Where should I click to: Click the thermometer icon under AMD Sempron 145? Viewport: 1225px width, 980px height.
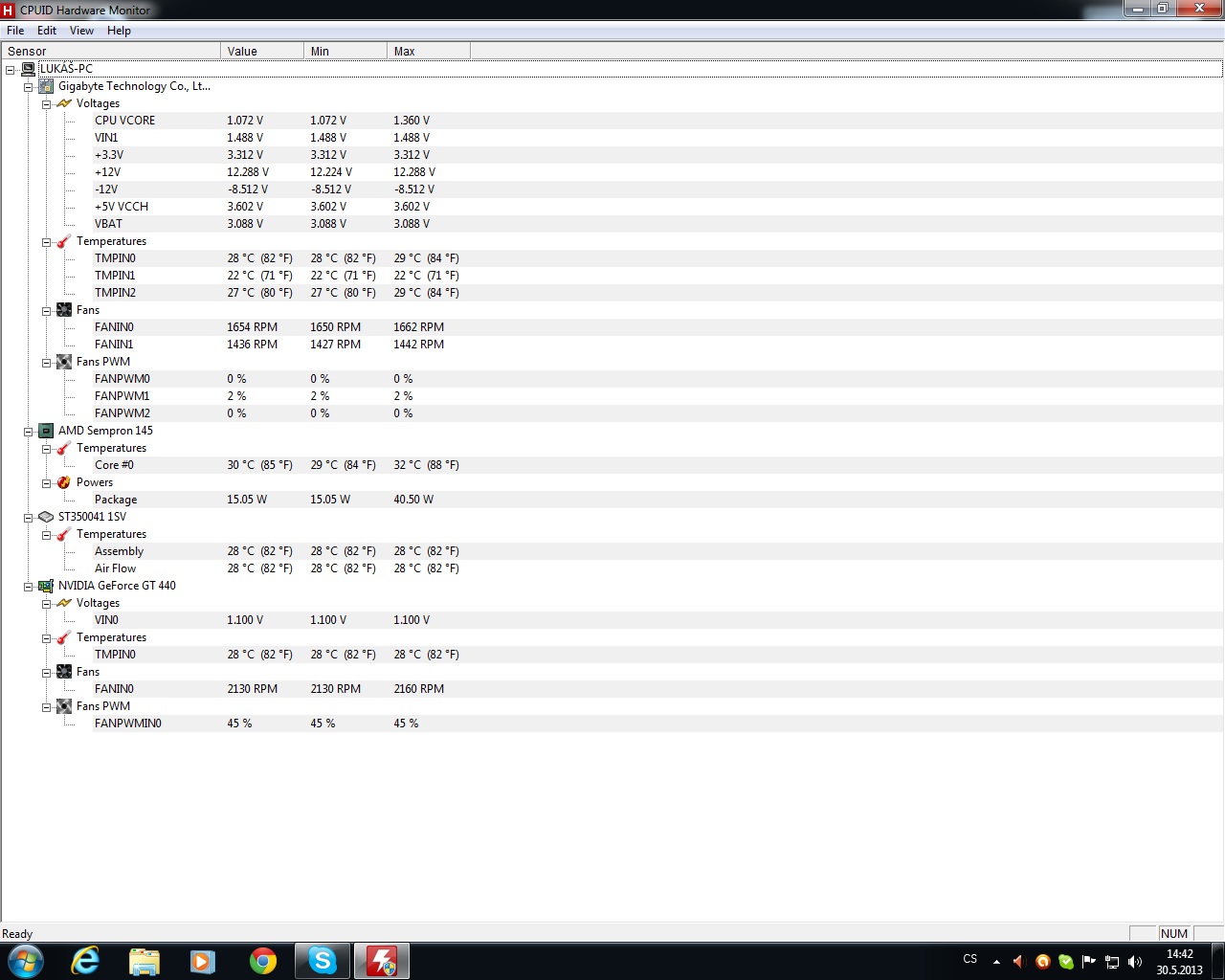tap(64, 448)
